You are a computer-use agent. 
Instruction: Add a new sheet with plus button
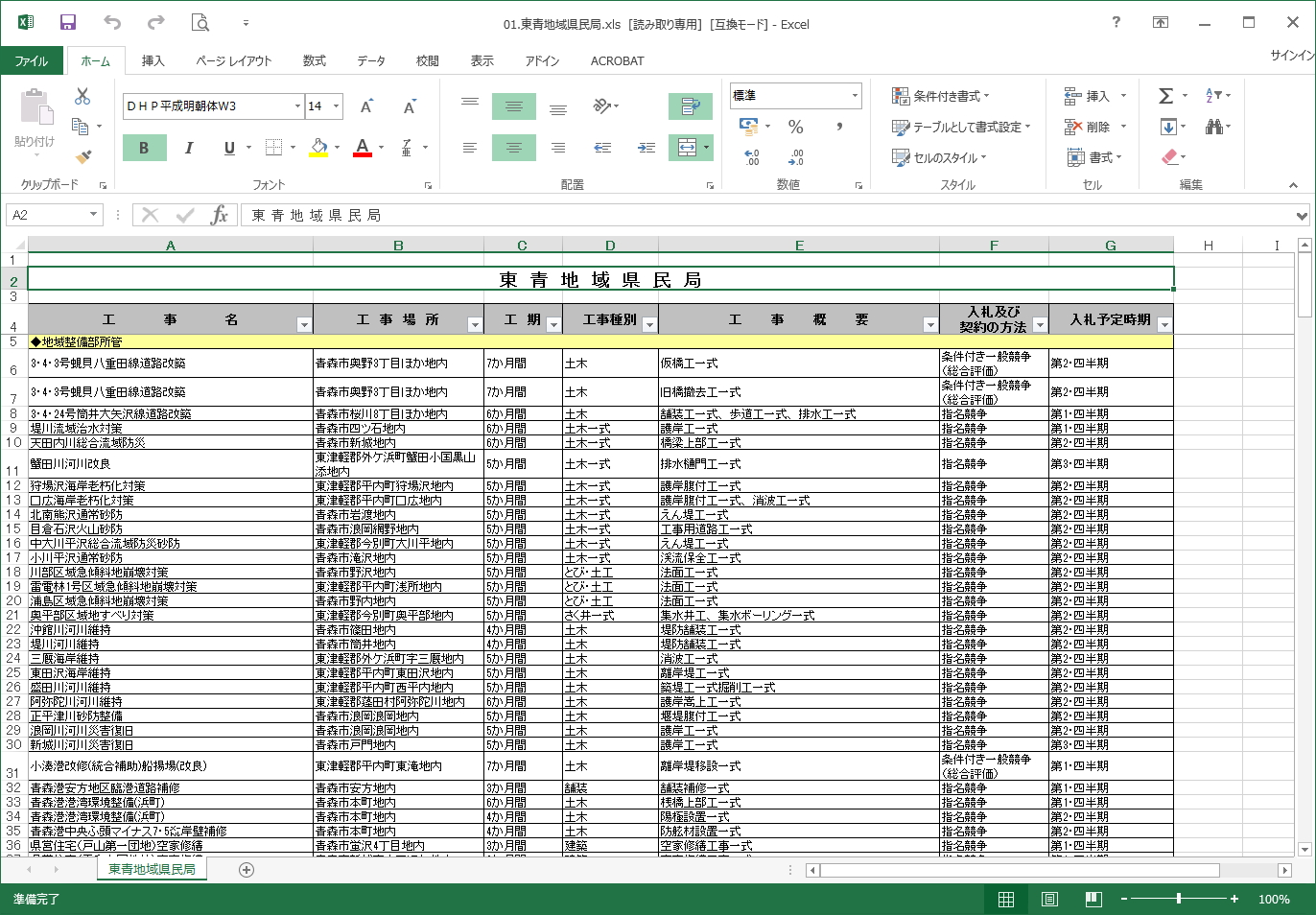(x=247, y=870)
